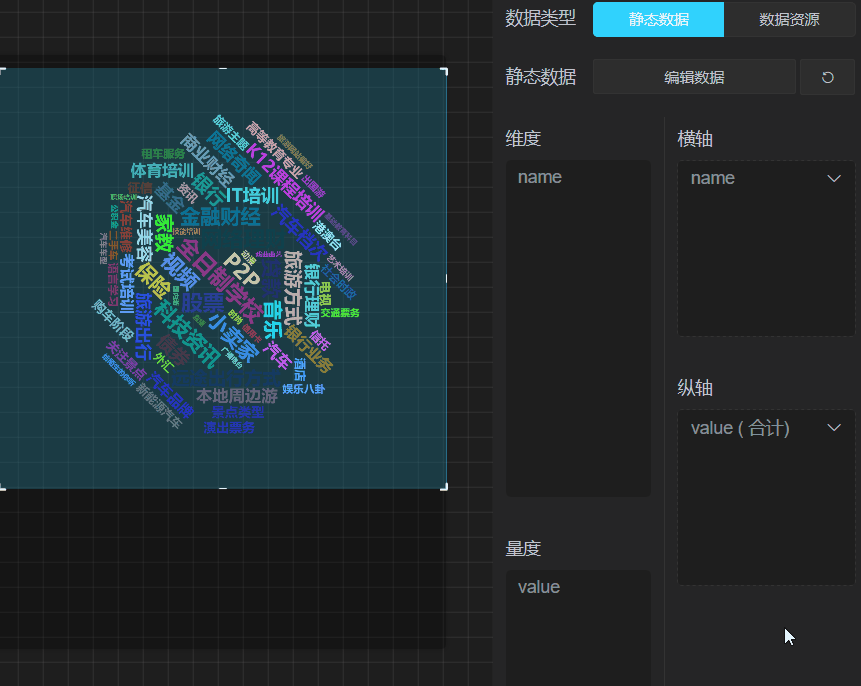This screenshot has height=686, width=861.
Task: Switch to the 数据资源 tab
Action: pos(789,20)
